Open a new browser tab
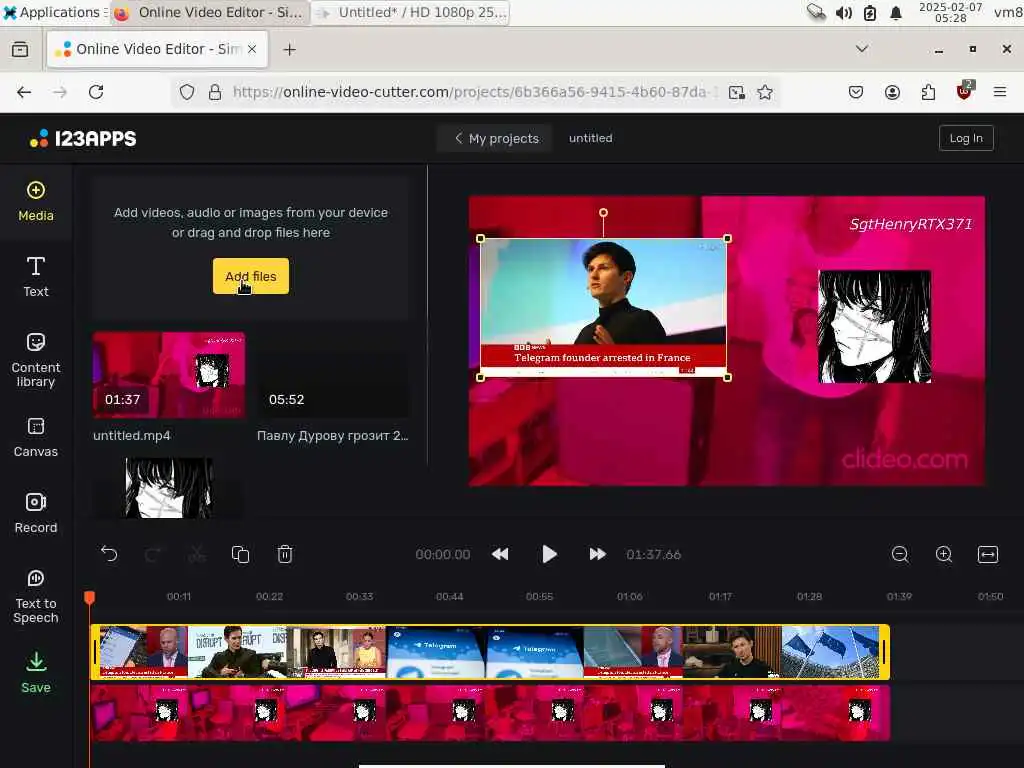The width and height of the screenshot is (1024, 768). point(290,50)
